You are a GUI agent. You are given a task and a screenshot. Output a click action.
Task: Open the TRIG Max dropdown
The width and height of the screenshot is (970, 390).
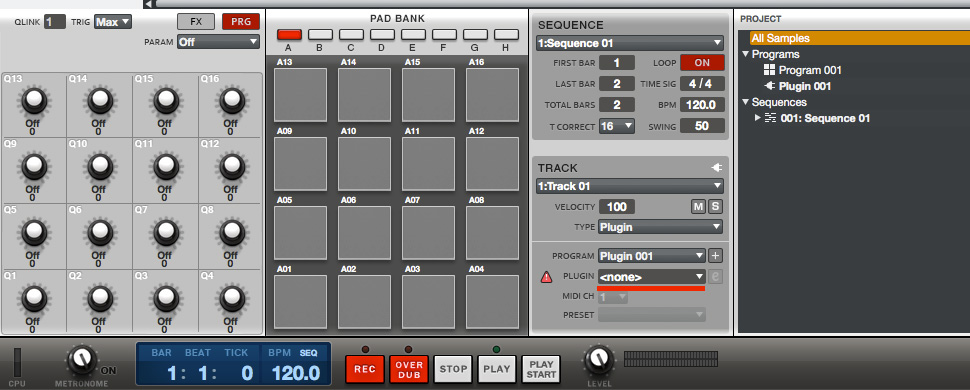[113, 22]
